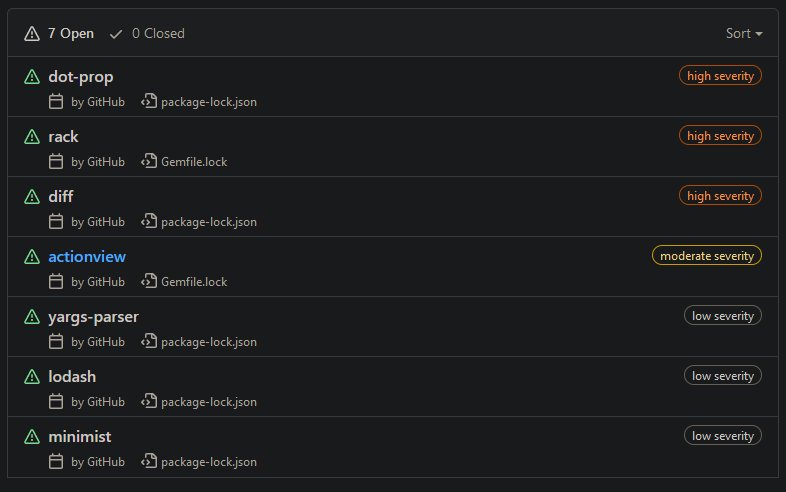Click the alert icon beside actionview

click(x=32, y=257)
